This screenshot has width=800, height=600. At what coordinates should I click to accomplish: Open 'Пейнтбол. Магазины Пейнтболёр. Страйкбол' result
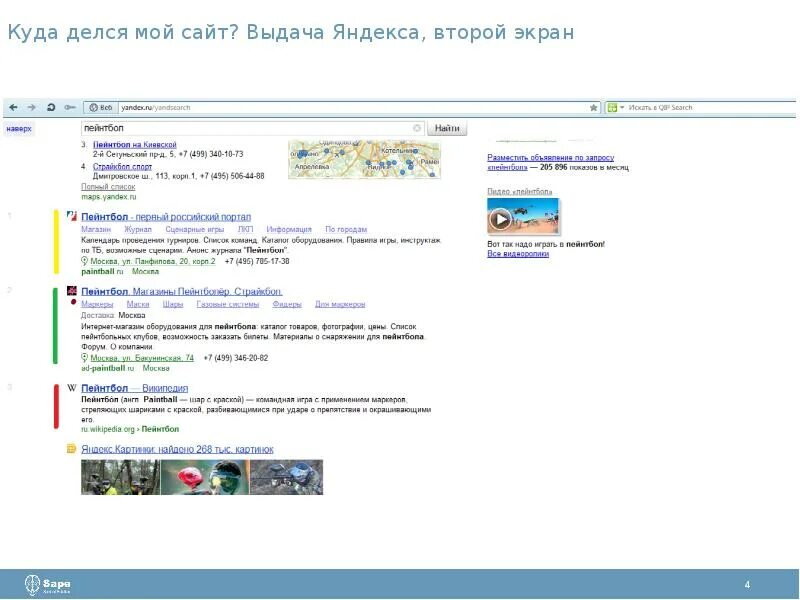[182, 292]
